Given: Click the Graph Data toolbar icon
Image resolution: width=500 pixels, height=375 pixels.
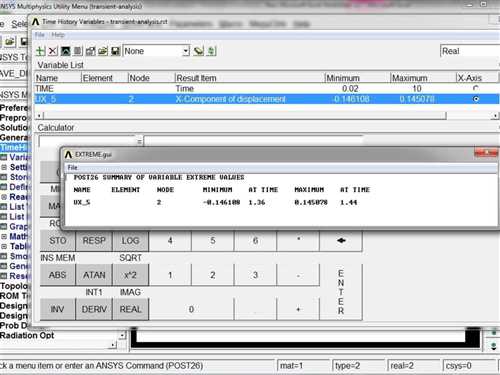Looking at the screenshot, I should [65, 51].
